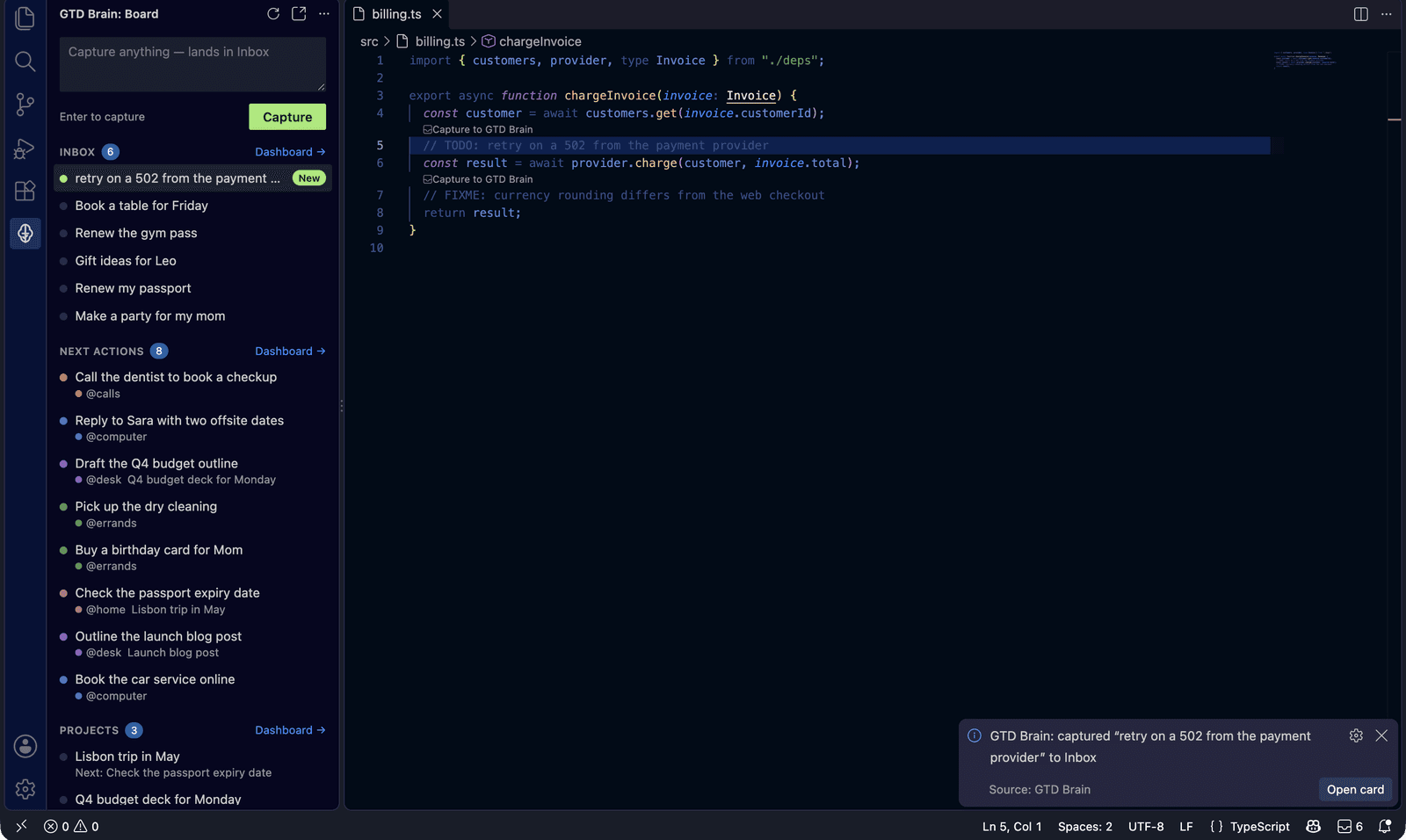Screen dimensions: 1406x840
Task: Open the remote window status icon
Action: click(x=21, y=826)
